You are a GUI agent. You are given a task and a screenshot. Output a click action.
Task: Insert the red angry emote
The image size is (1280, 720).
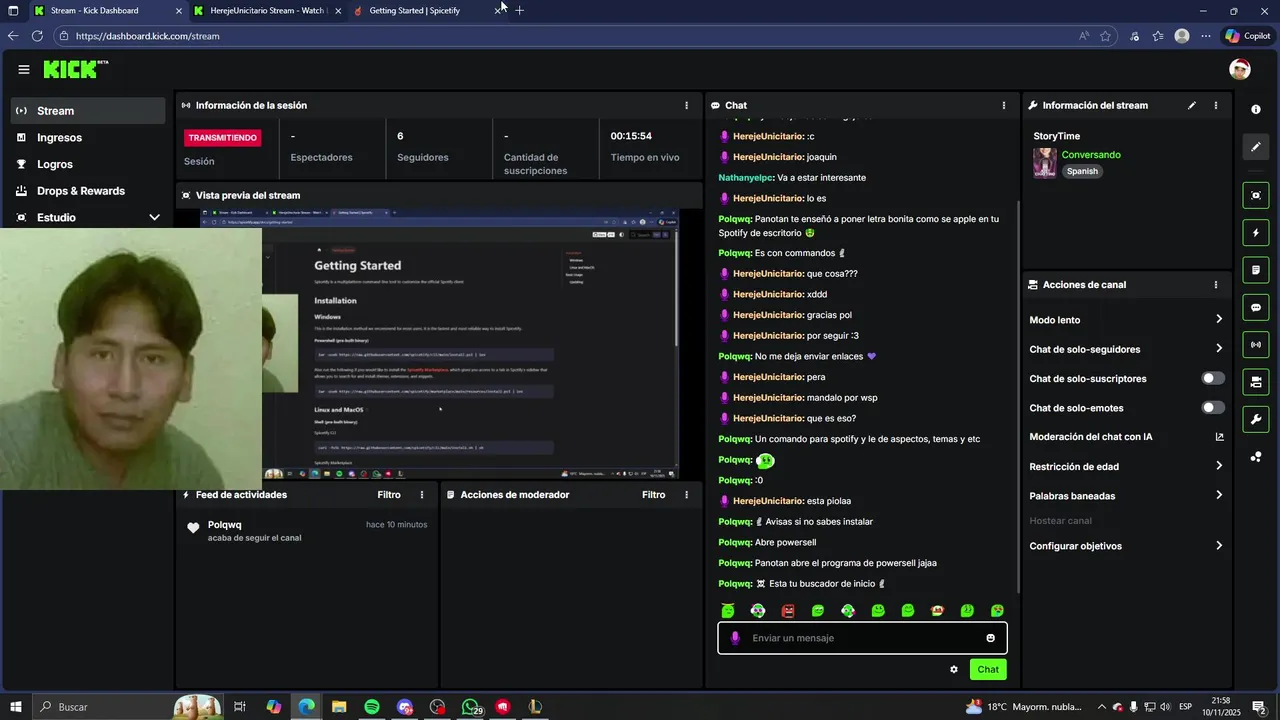point(788,611)
